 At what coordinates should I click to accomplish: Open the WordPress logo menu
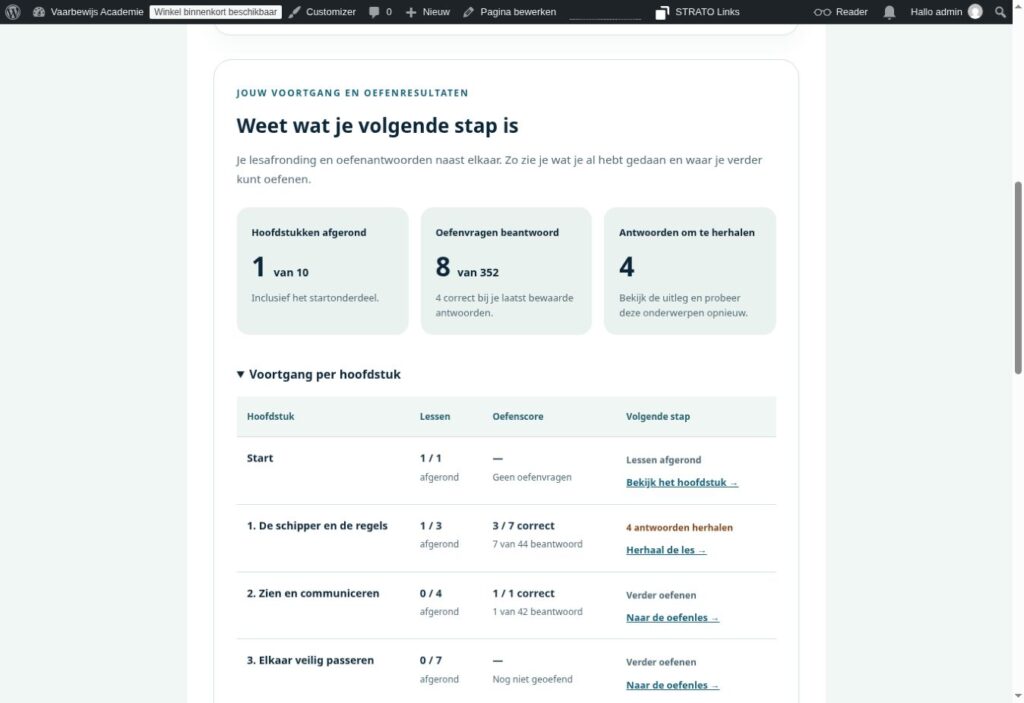pyautogui.click(x=12, y=12)
